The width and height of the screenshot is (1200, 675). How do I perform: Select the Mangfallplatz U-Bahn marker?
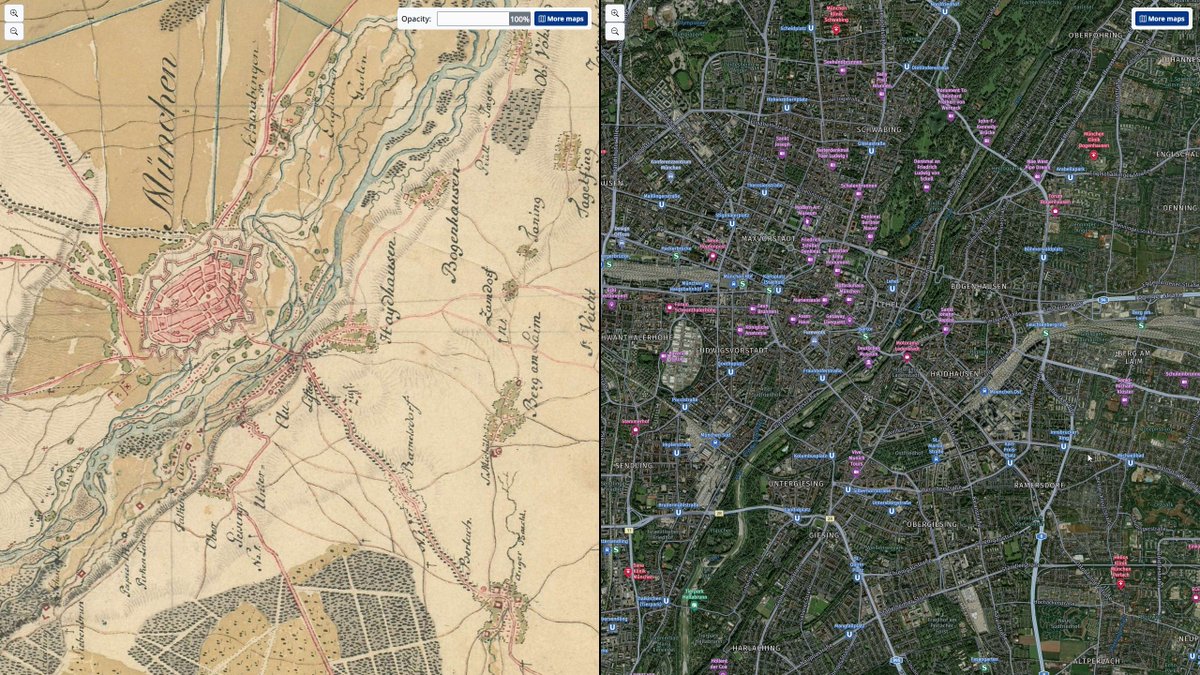[849, 633]
